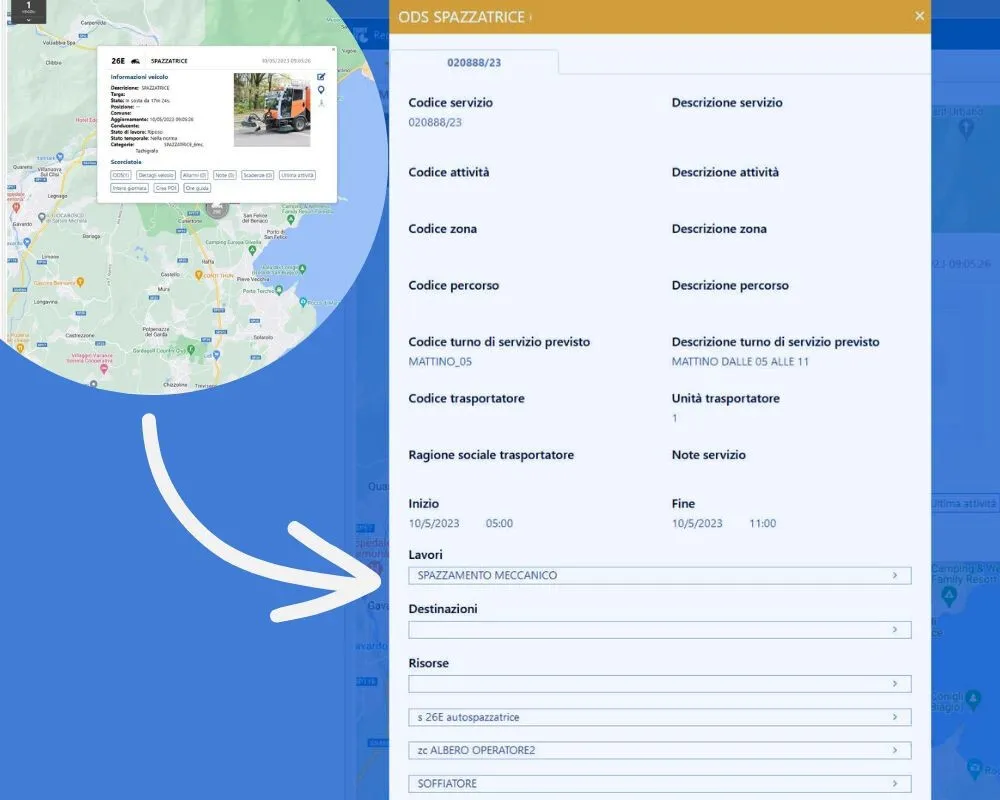Image resolution: width=1000 pixels, height=800 pixels.
Task: Open the Scadenze (0) shortcut
Action: (x=257, y=175)
